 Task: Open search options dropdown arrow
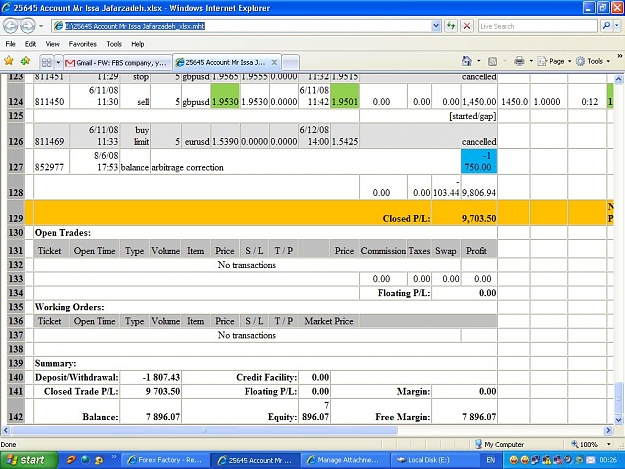[617, 26]
